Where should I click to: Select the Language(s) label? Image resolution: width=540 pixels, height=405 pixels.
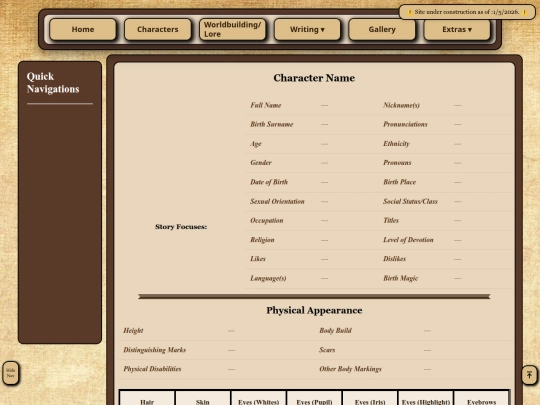[x=268, y=278]
